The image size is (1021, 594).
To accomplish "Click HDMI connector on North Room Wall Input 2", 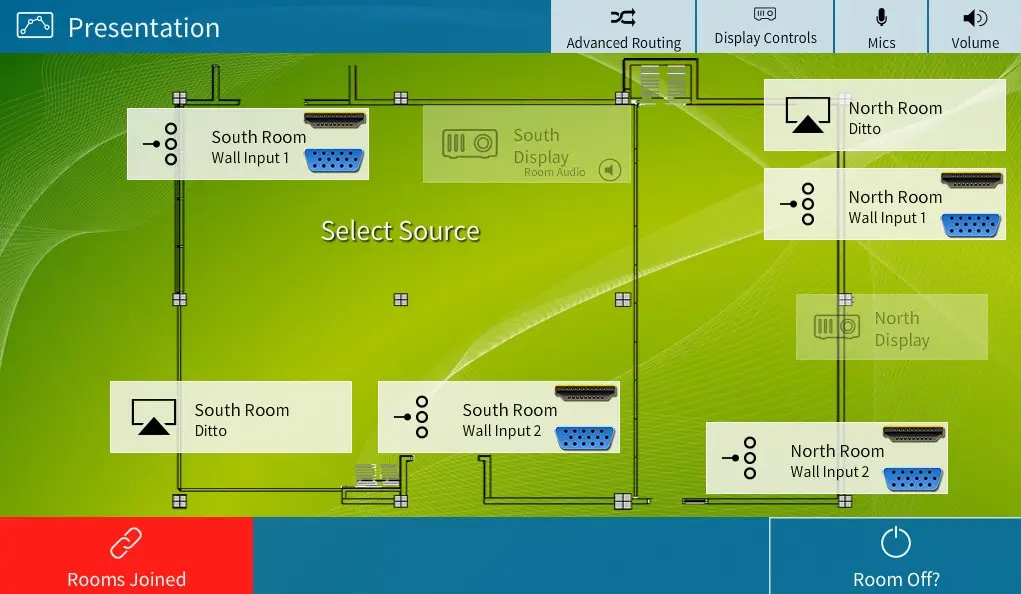I will (x=913, y=433).
